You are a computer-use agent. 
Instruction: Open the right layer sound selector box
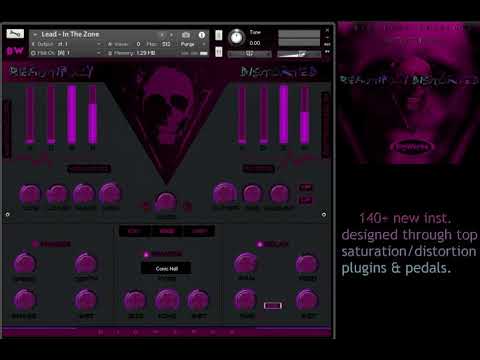click(259, 169)
